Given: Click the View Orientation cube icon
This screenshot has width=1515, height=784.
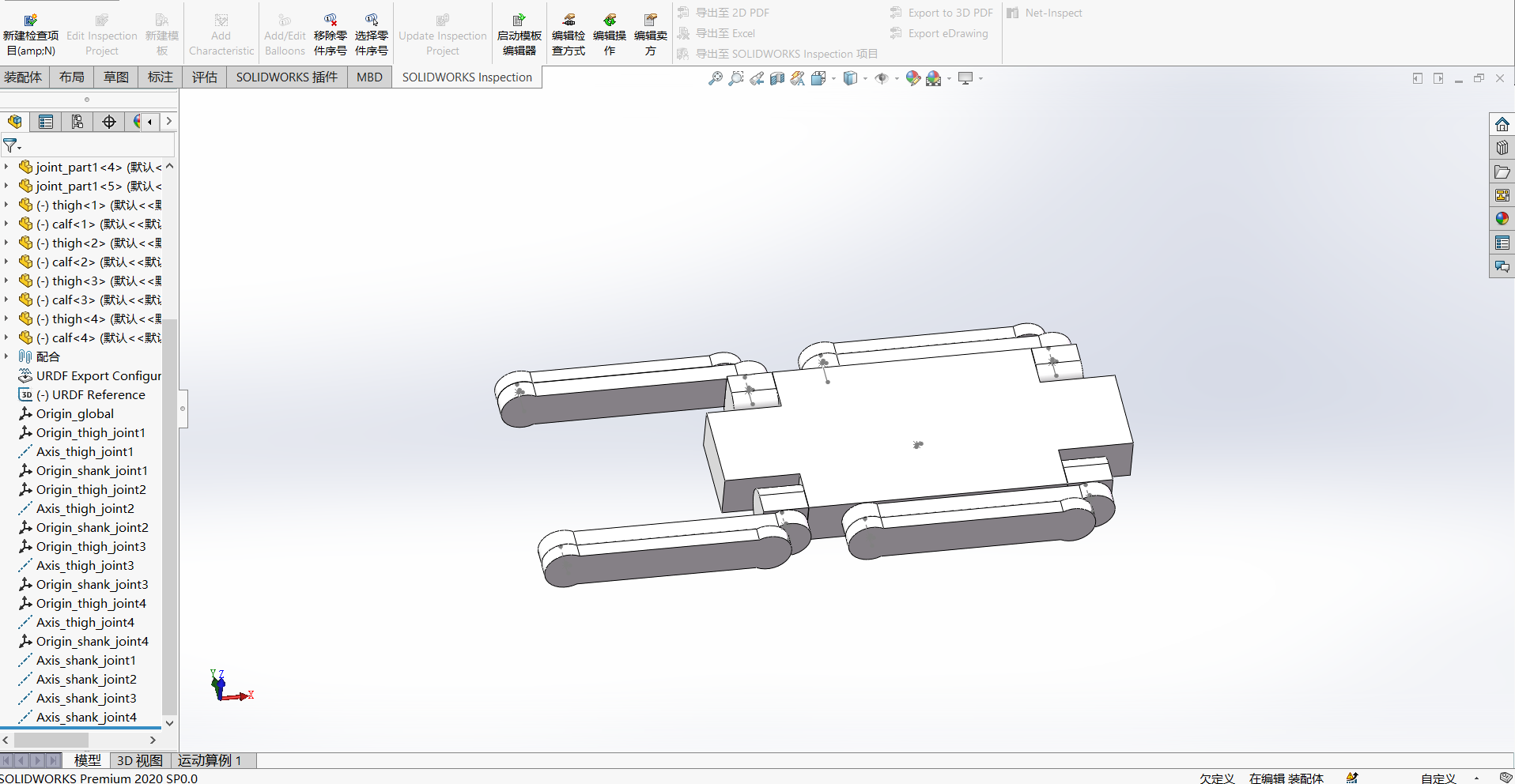Looking at the screenshot, I should pos(818,78).
